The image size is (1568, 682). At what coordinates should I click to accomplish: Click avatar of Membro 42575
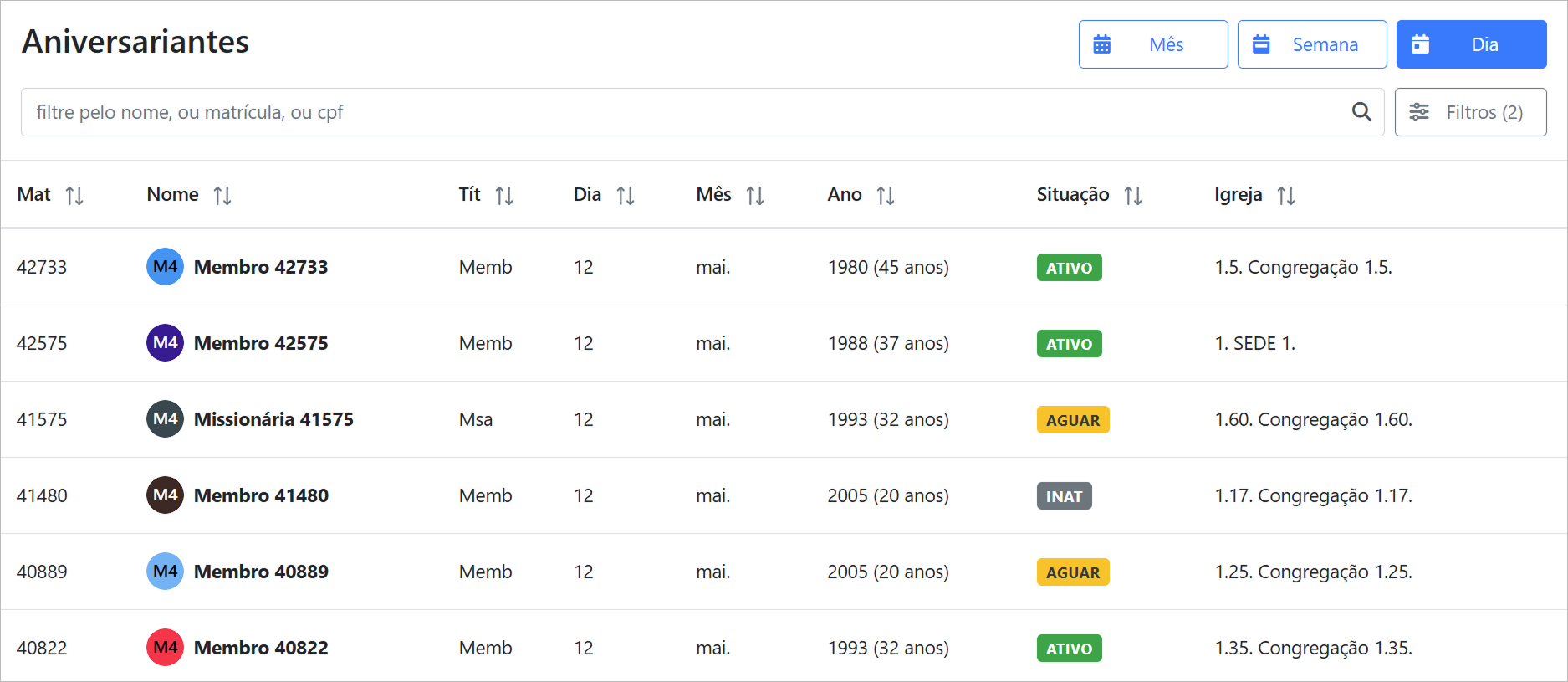click(165, 343)
